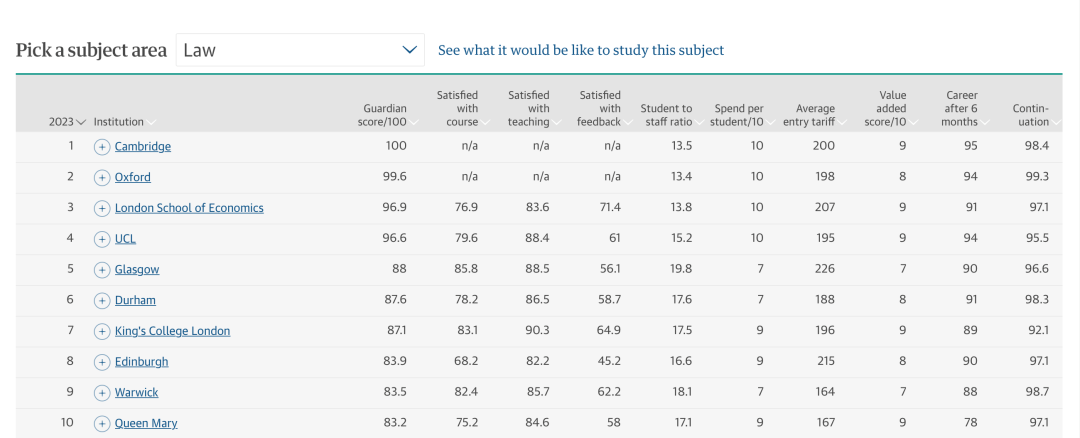
Task: Expand Edinburgh row plus icon
Action: 101,362
